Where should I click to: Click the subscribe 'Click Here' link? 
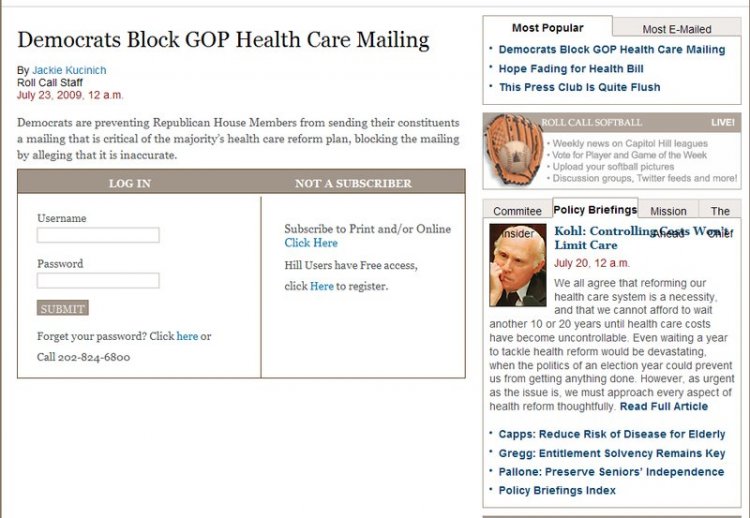311,243
